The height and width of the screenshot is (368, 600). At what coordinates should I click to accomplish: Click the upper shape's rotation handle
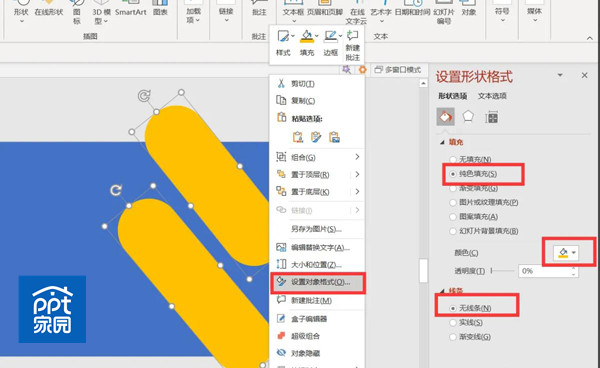point(144,96)
